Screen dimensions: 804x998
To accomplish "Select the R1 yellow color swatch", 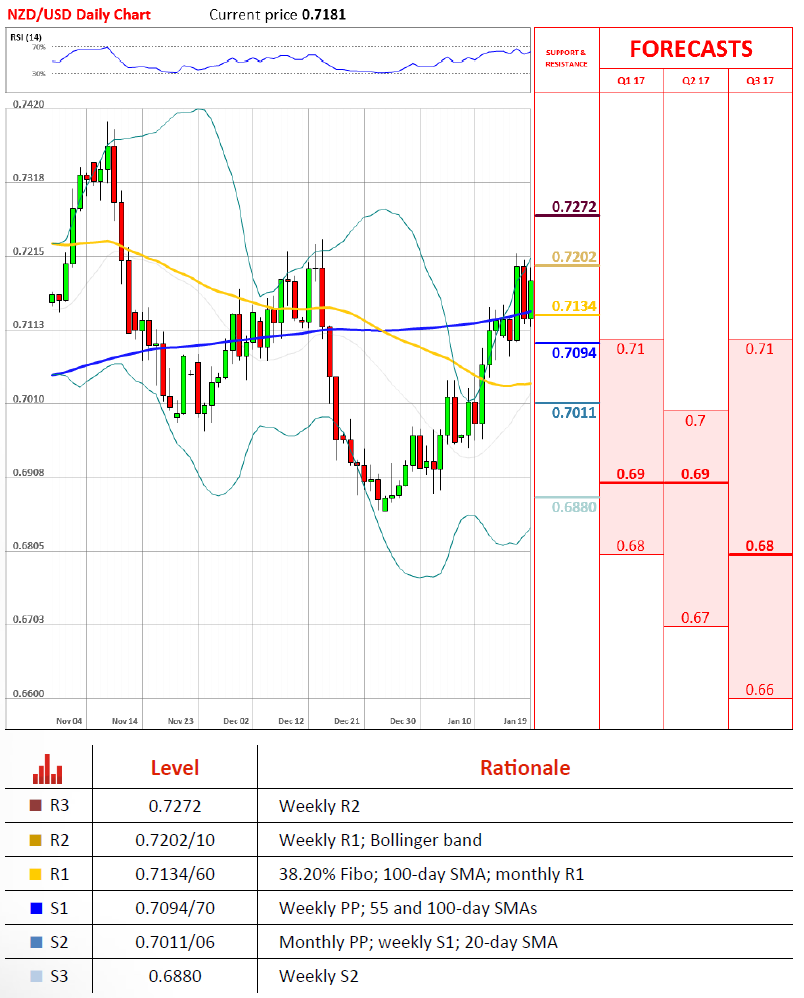I will coord(36,874).
